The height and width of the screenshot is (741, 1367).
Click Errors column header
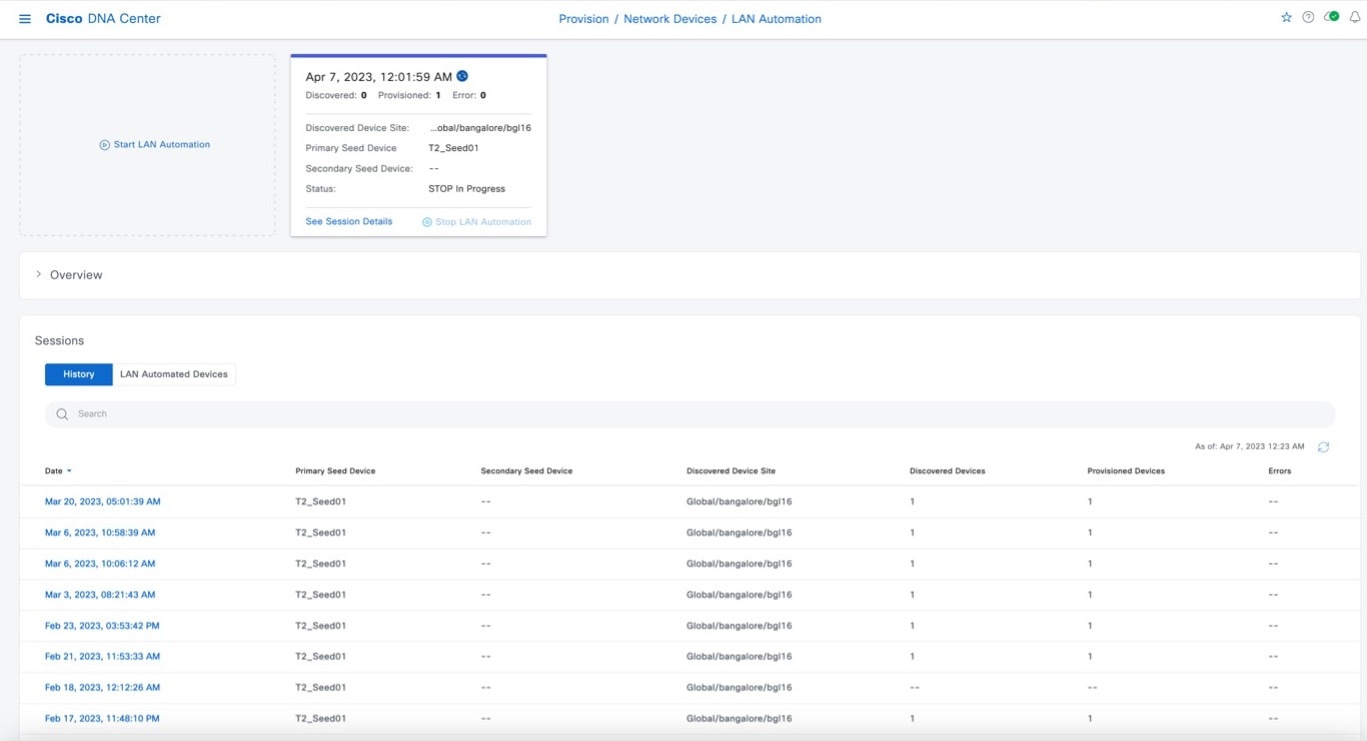coord(1280,471)
